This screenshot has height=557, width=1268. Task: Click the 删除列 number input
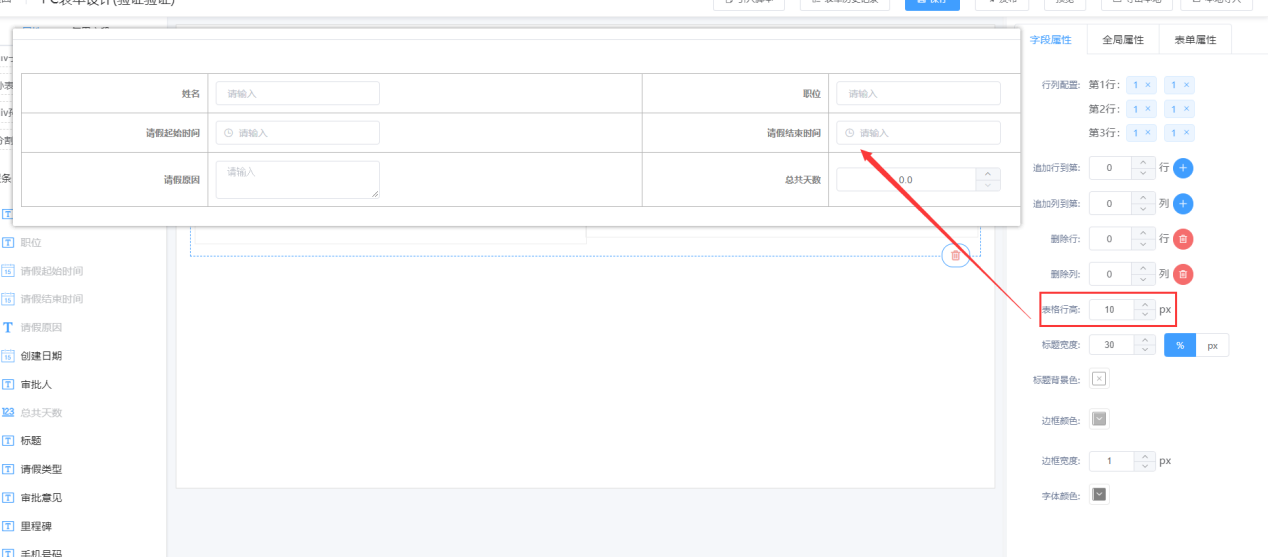point(1111,274)
